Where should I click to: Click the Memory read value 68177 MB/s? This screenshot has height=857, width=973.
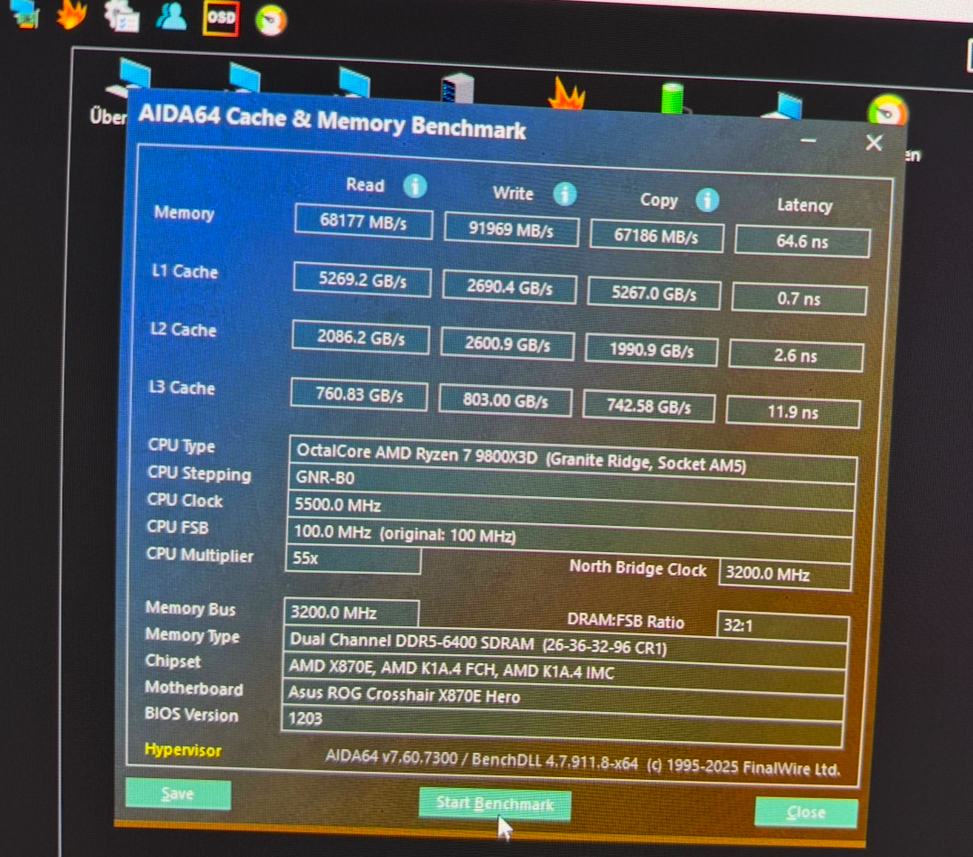(x=364, y=222)
